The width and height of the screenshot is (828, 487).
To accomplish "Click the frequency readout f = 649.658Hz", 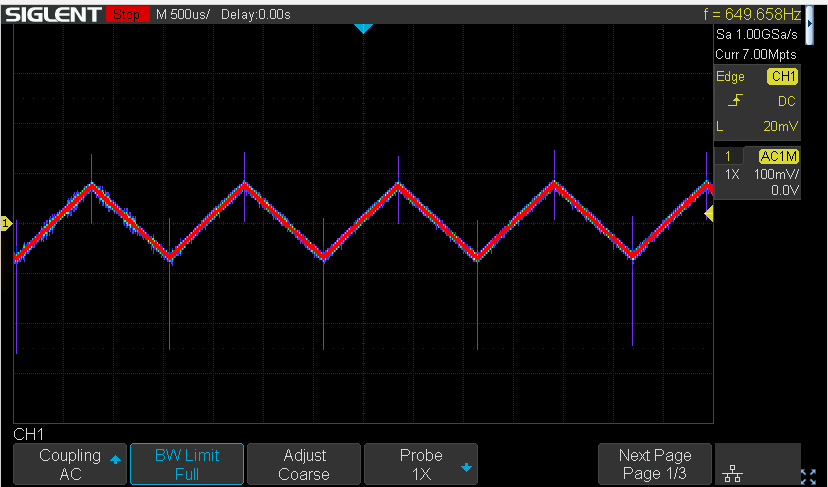I will [752, 14].
